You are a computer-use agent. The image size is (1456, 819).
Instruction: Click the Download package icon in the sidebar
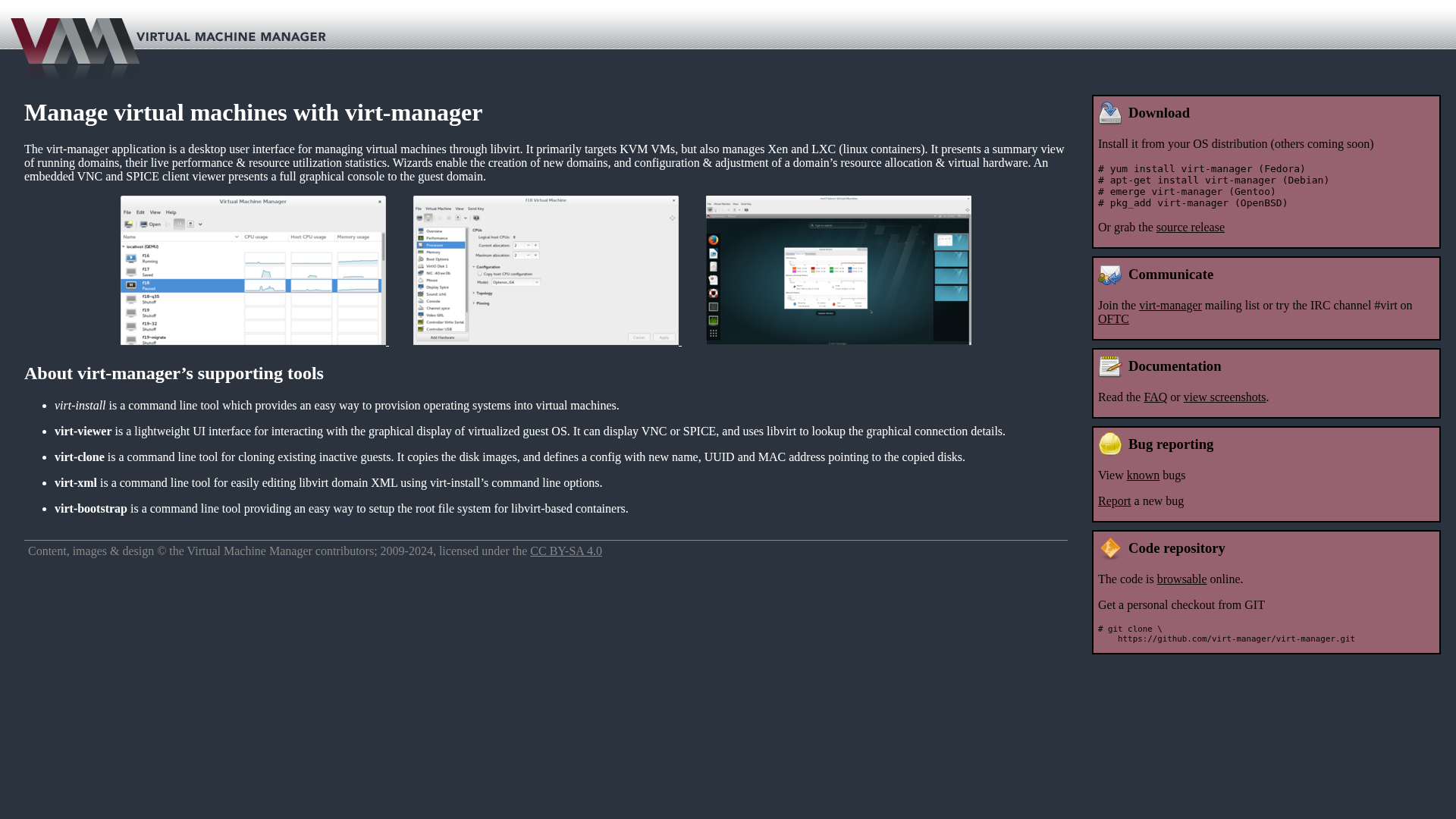(x=1110, y=113)
